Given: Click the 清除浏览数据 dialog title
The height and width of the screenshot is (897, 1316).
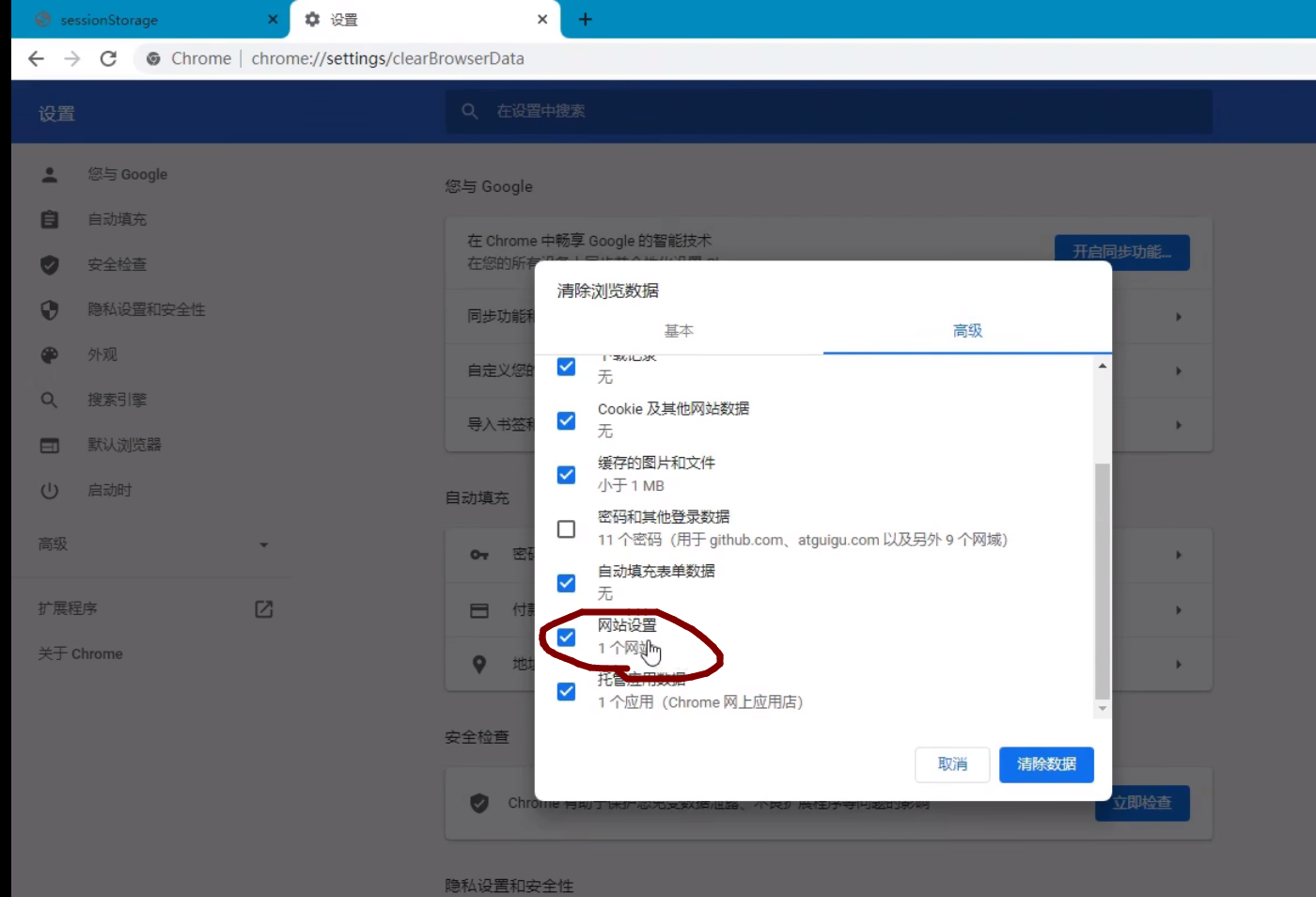Looking at the screenshot, I should [607, 291].
